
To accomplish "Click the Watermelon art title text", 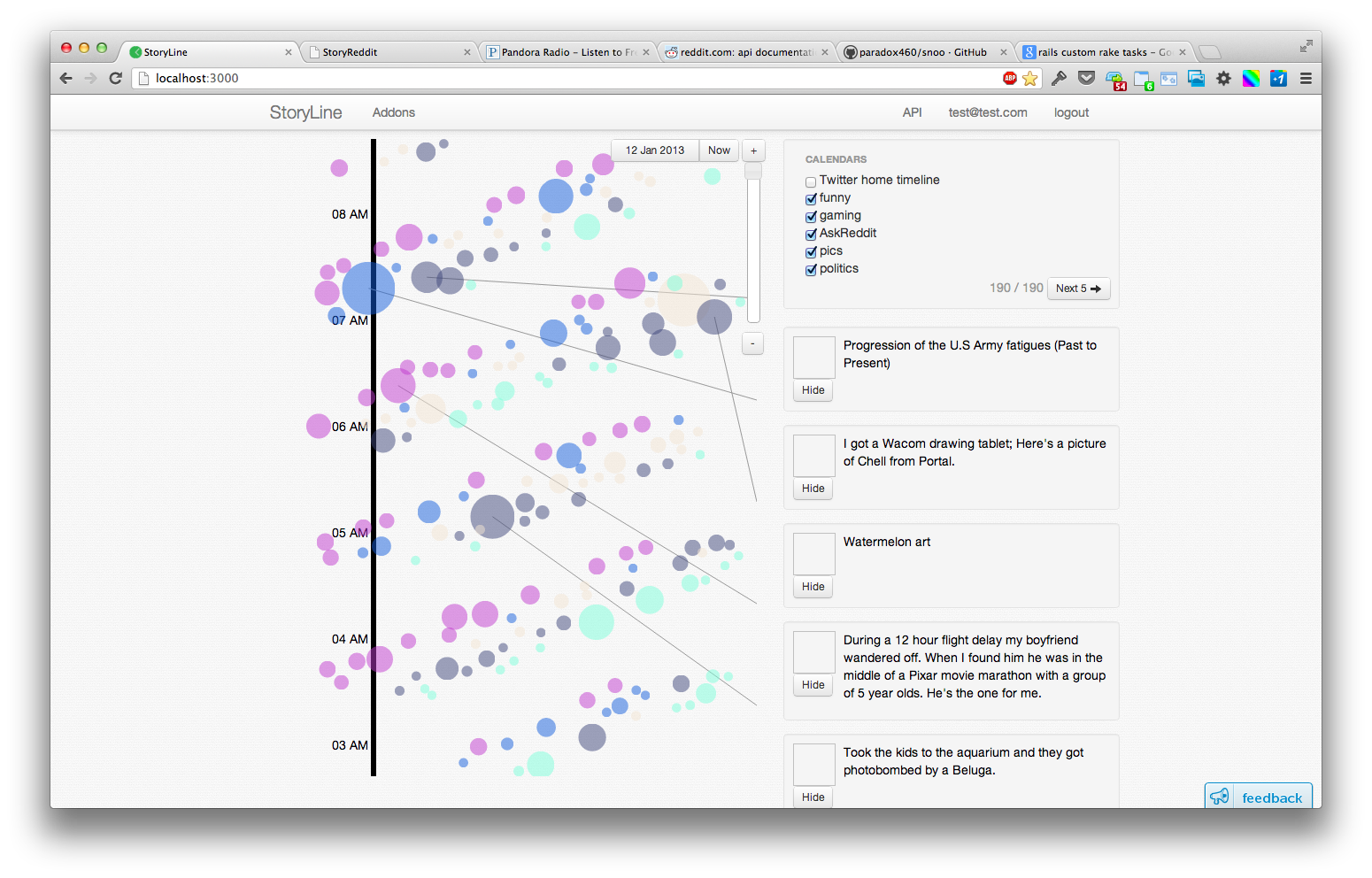I will point(887,542).
